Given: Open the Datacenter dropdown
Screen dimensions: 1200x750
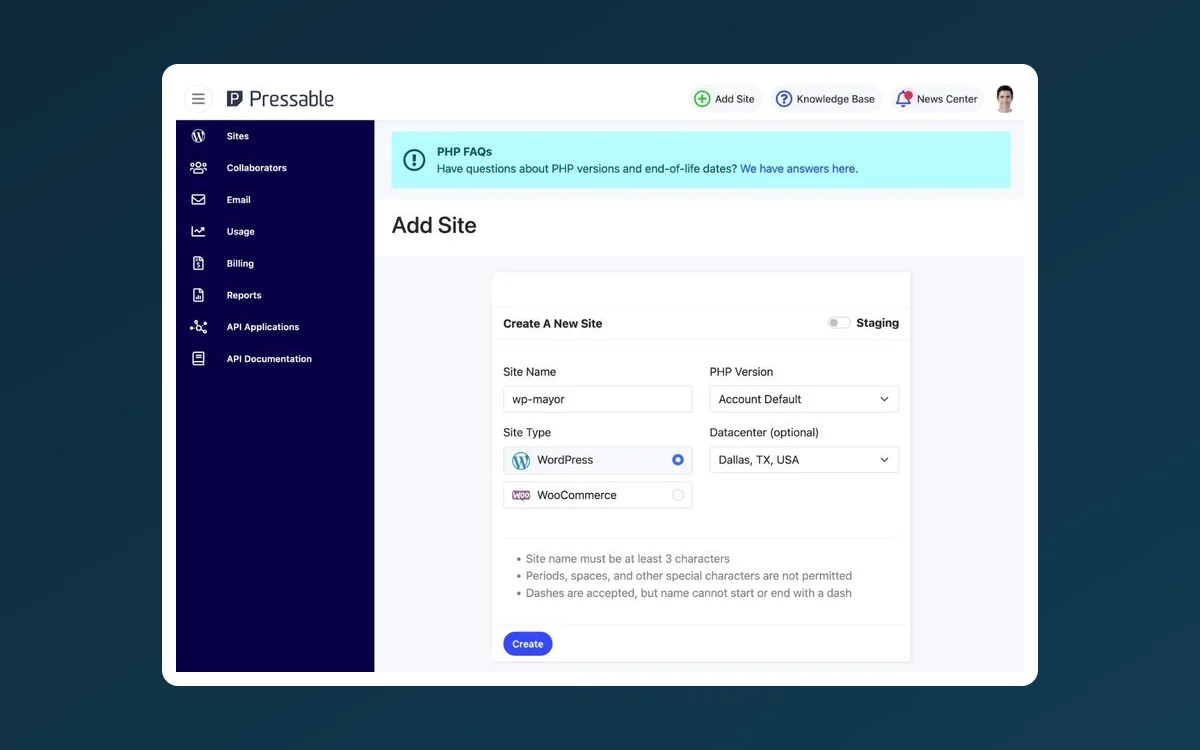Looking at the screenshot, I should click(x=804, y=460).
